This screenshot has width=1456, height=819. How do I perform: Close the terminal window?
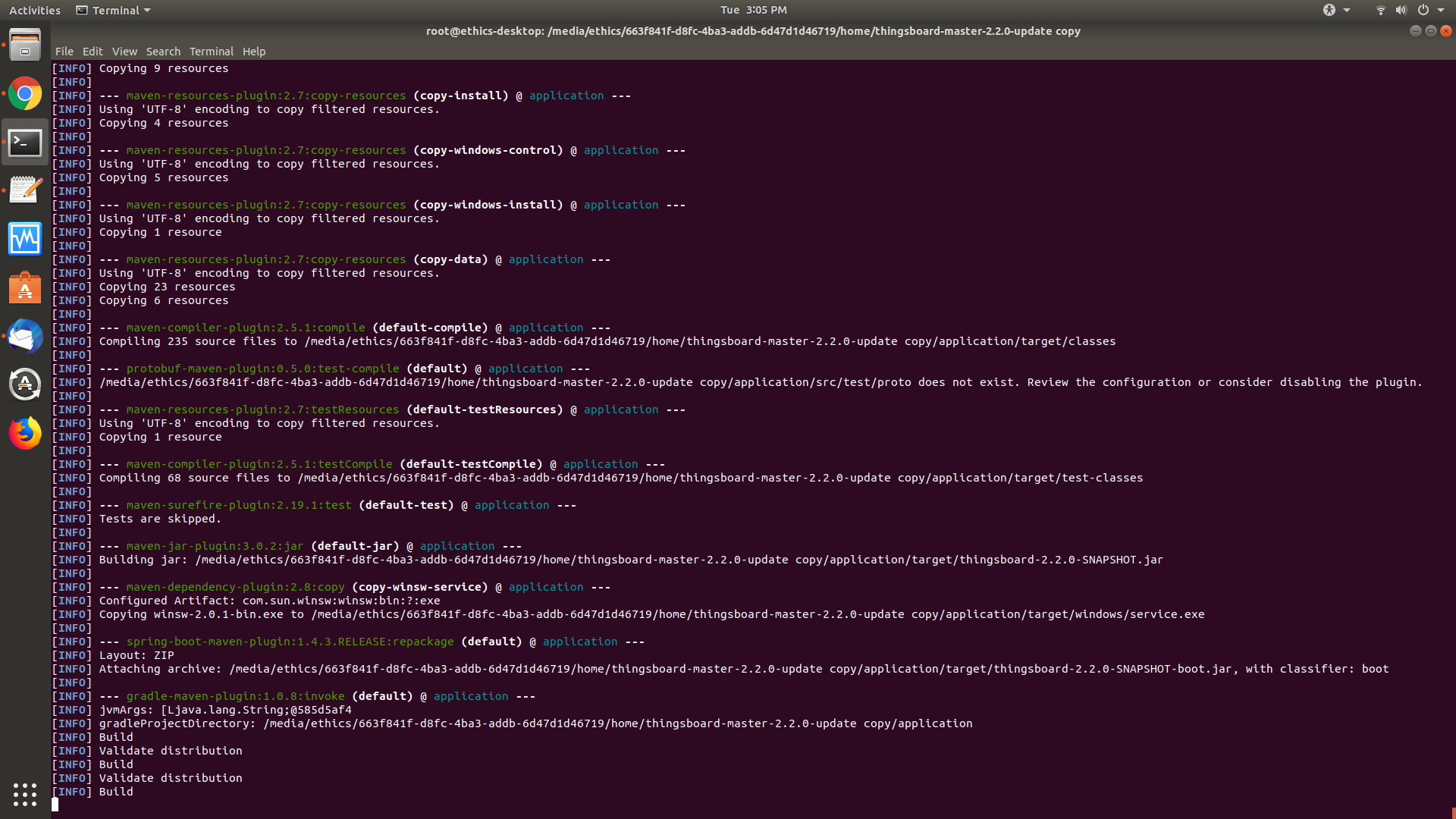click(1446, 31)
